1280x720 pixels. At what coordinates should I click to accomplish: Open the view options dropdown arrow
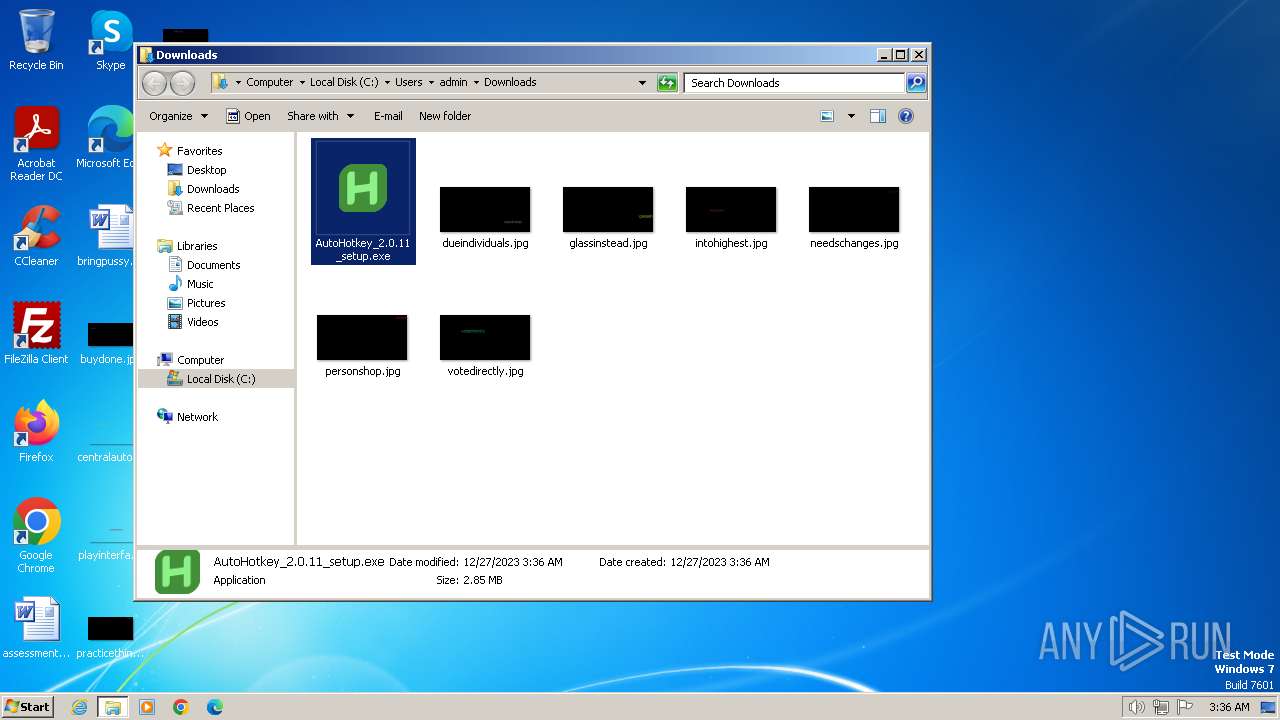tap(851, 116)
